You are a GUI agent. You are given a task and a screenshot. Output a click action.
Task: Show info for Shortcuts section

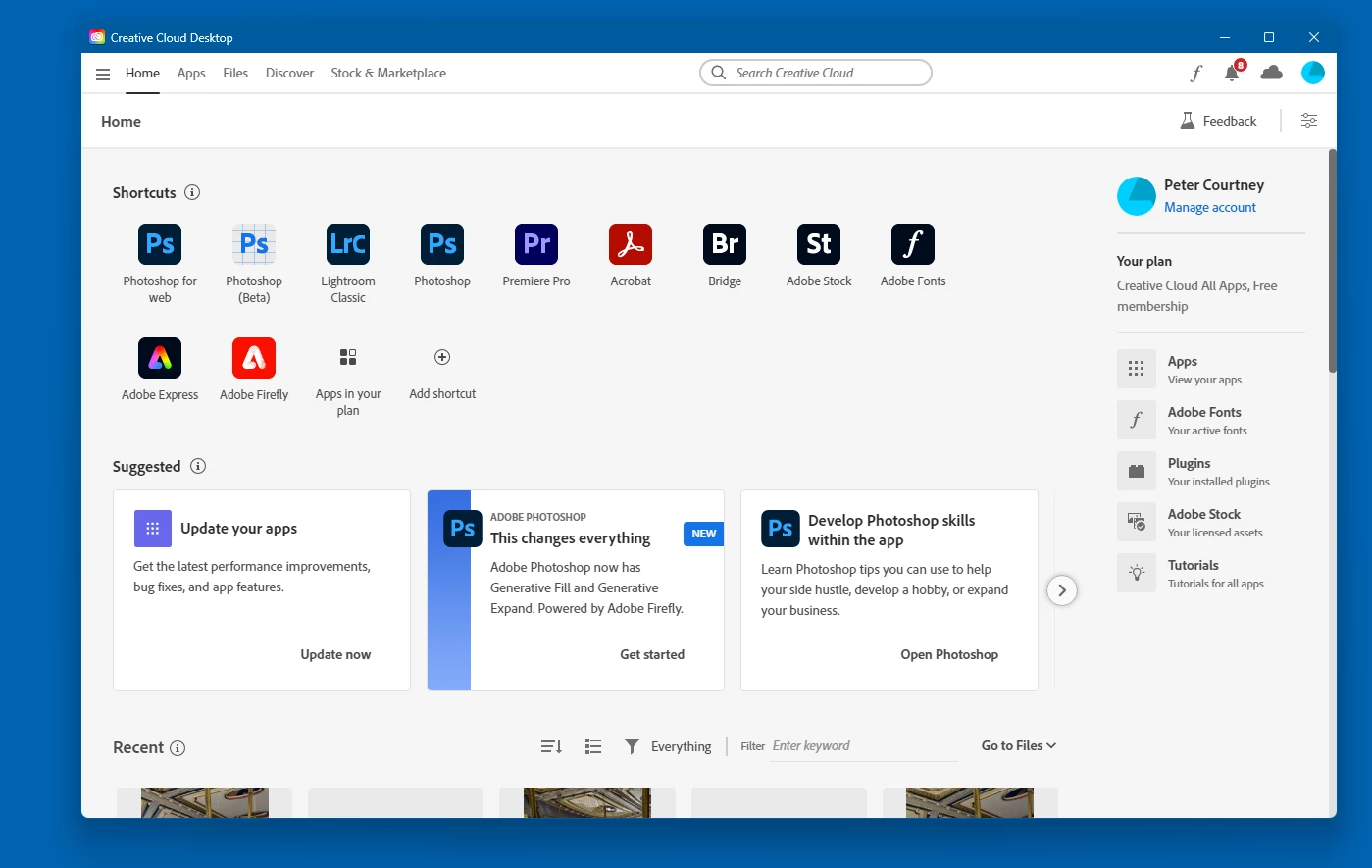[x=192, y=192]
